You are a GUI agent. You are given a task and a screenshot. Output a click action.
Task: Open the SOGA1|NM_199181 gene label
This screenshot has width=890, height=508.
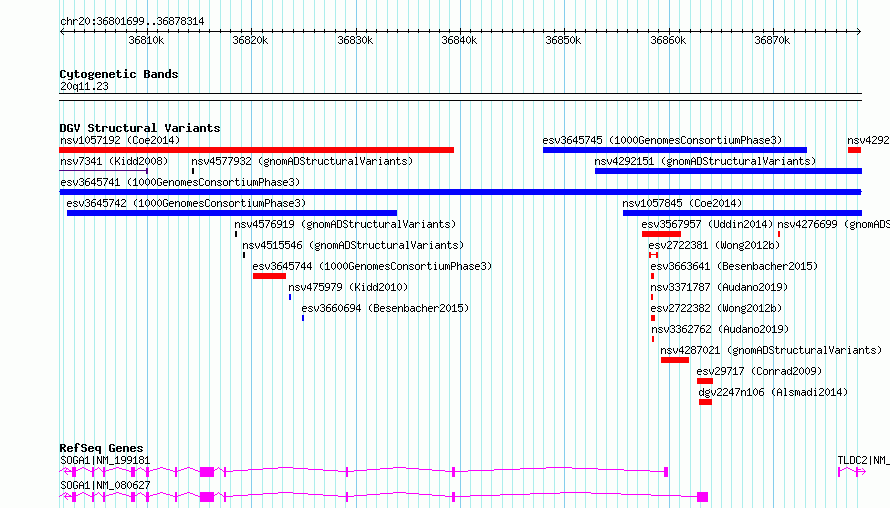[105, 460]
